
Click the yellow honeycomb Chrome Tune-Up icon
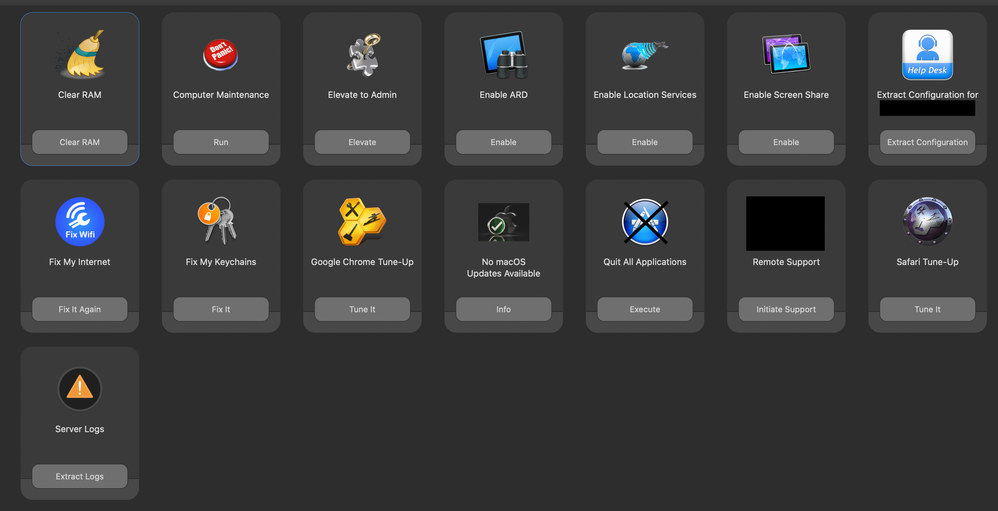(362, 221)
